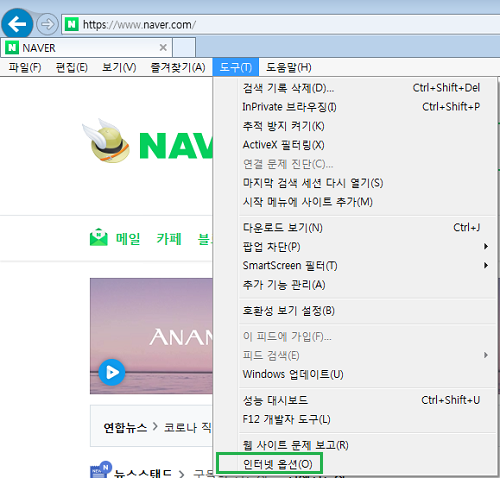Open the SmartScreen 필터(T) entry
This screenshot has width=500, height=478.
[x=355, y=266]
